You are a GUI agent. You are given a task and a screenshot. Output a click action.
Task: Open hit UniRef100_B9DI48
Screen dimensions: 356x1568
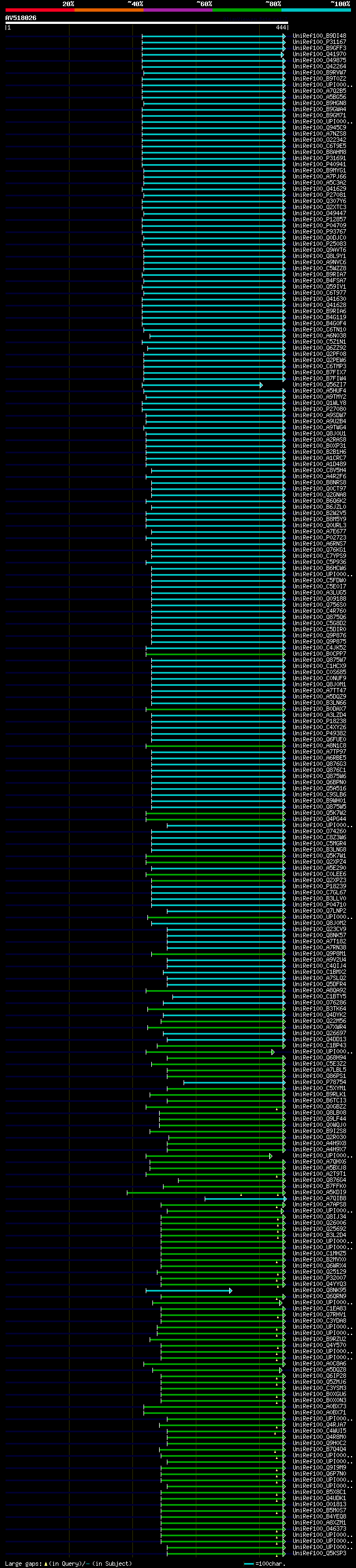tap(319, 36)
